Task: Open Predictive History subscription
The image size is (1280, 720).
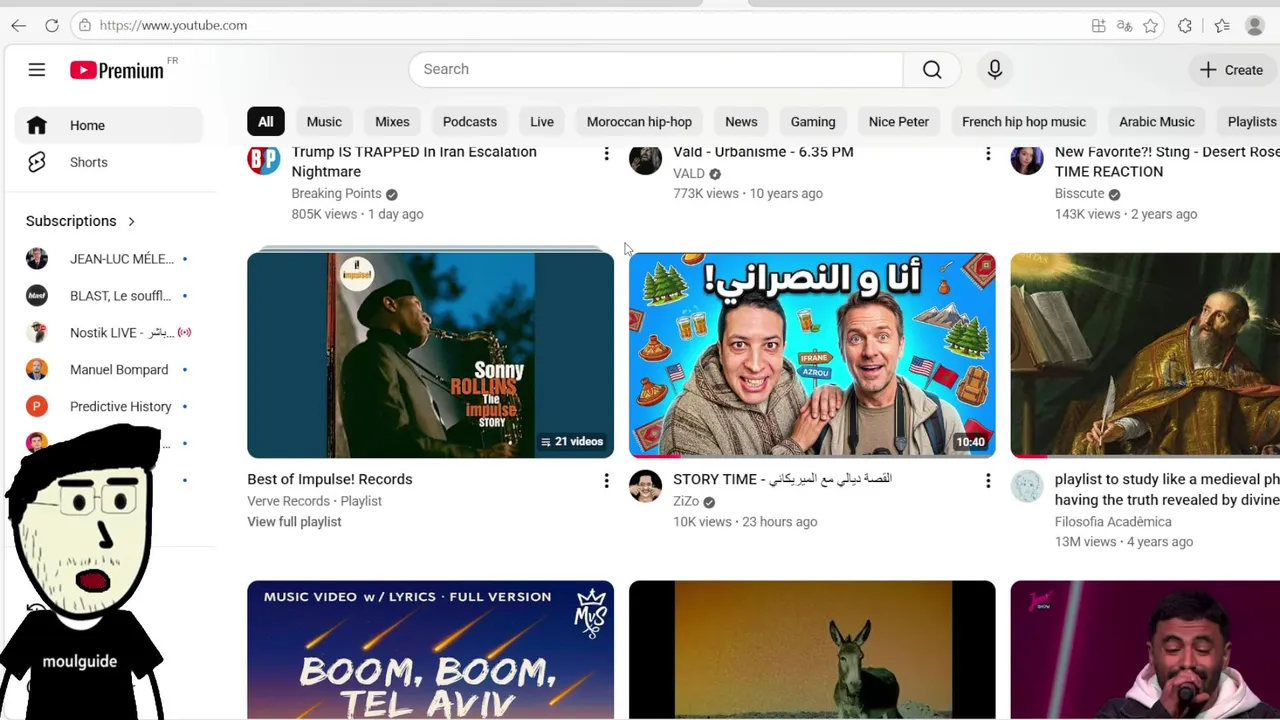Action: (x=109, y=406)
